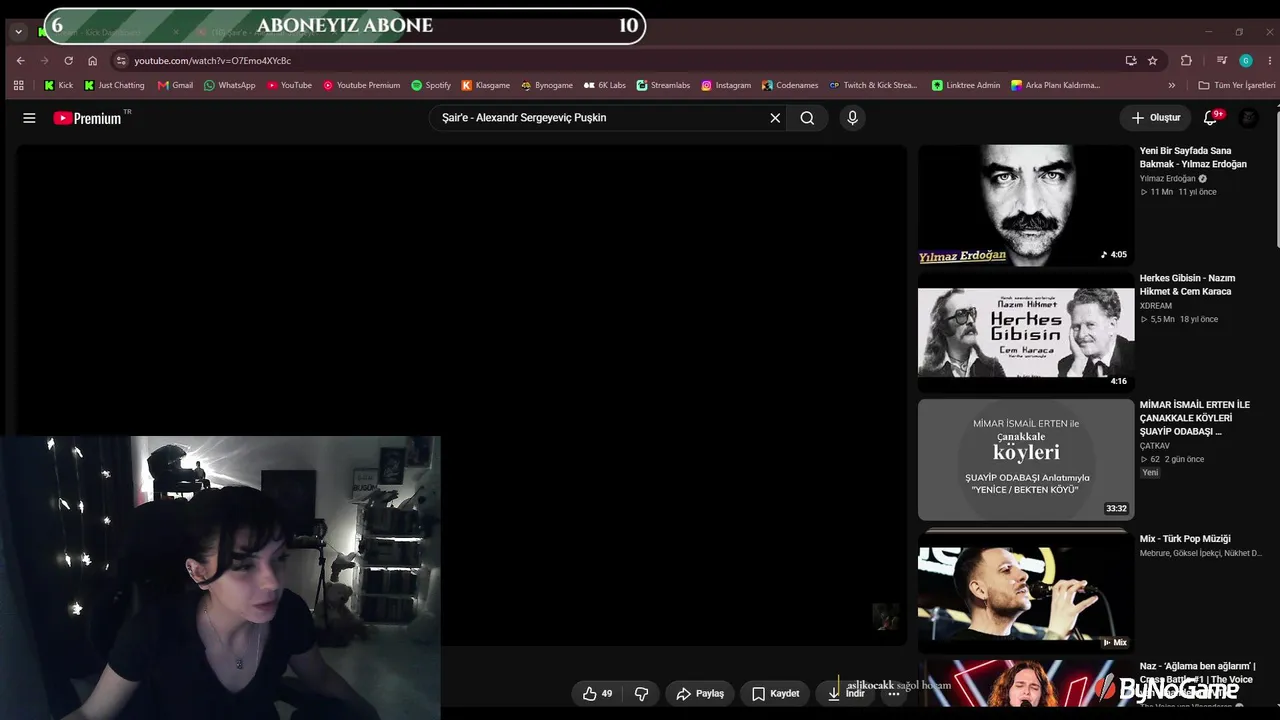Open the browser home page
The height and width of the screenshot is (720, 1280).
point(92,60)
